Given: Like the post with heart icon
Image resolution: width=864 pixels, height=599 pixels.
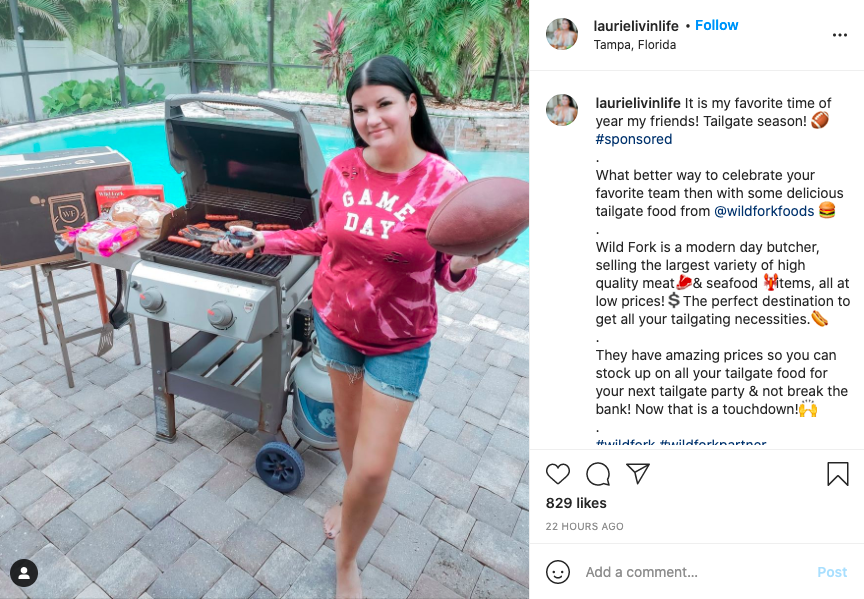Looking at the screenshot, I should click(558, 474).
